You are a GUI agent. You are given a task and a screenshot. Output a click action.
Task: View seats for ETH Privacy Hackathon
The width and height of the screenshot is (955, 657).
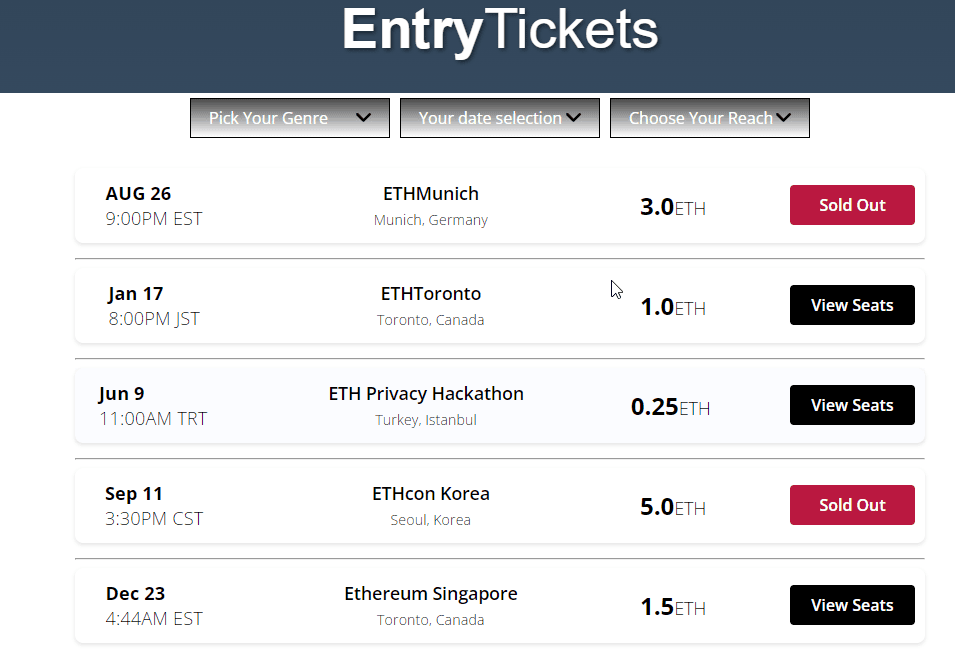[x=852, y=405]
